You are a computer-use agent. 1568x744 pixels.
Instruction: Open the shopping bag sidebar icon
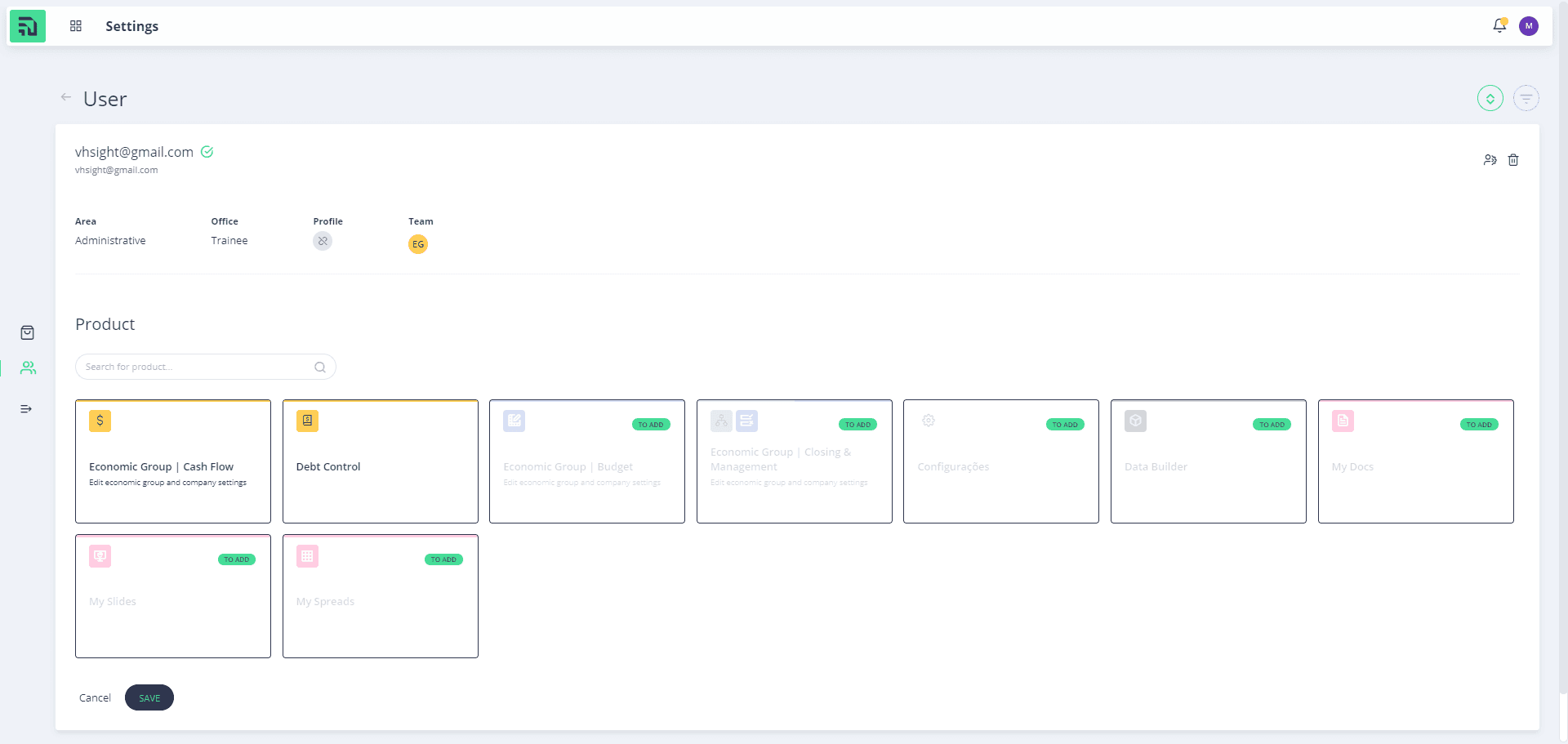[27, 332]
